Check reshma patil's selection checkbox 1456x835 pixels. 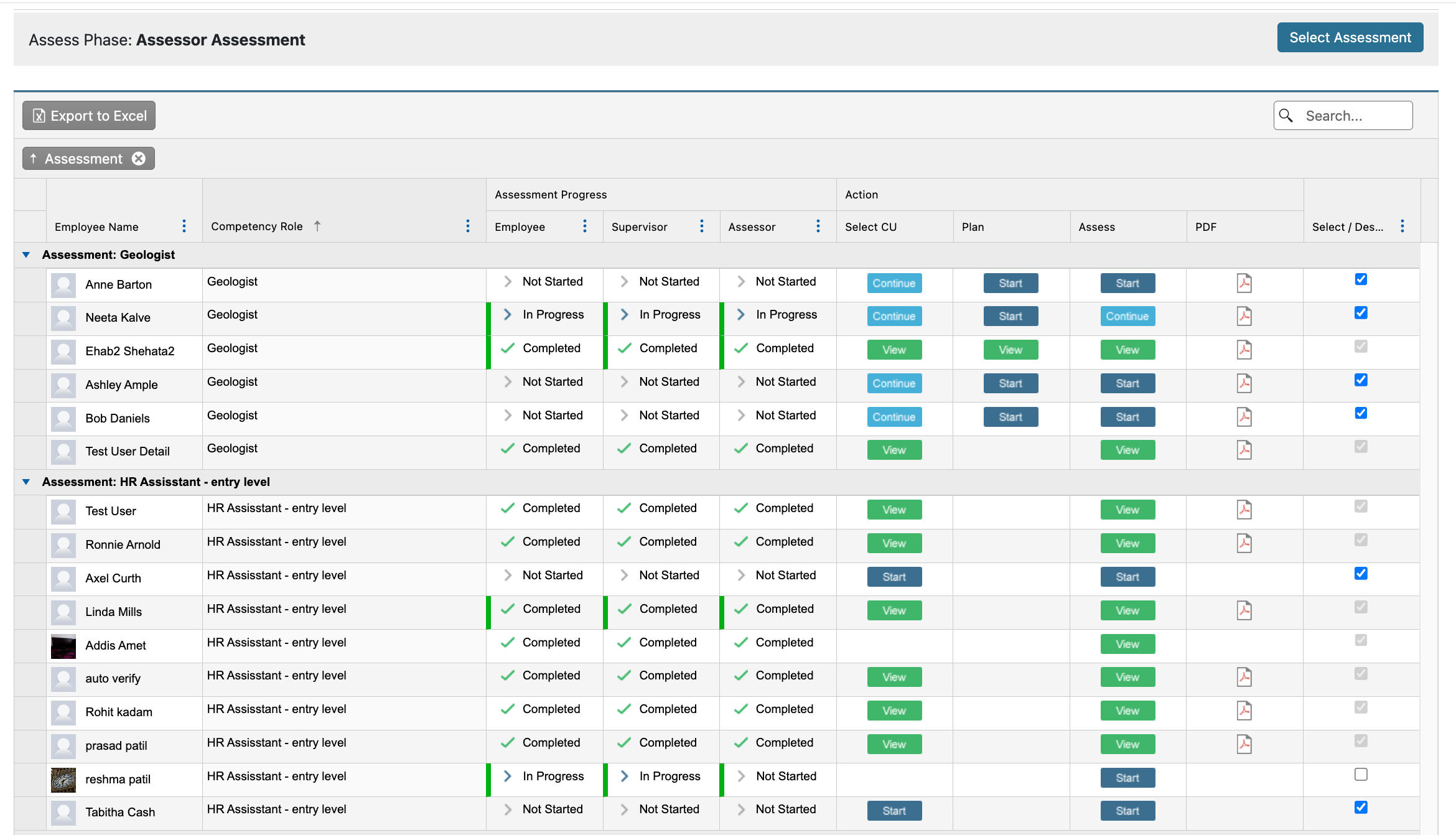click(1361, 774)
